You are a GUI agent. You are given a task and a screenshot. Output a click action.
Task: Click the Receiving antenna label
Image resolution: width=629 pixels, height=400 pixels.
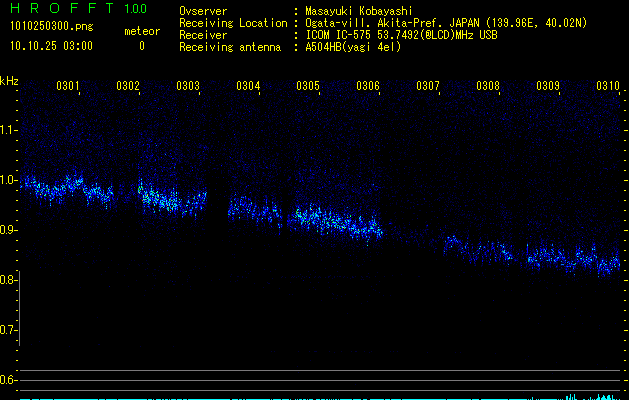pyautogui.click(x=230, y=47)
